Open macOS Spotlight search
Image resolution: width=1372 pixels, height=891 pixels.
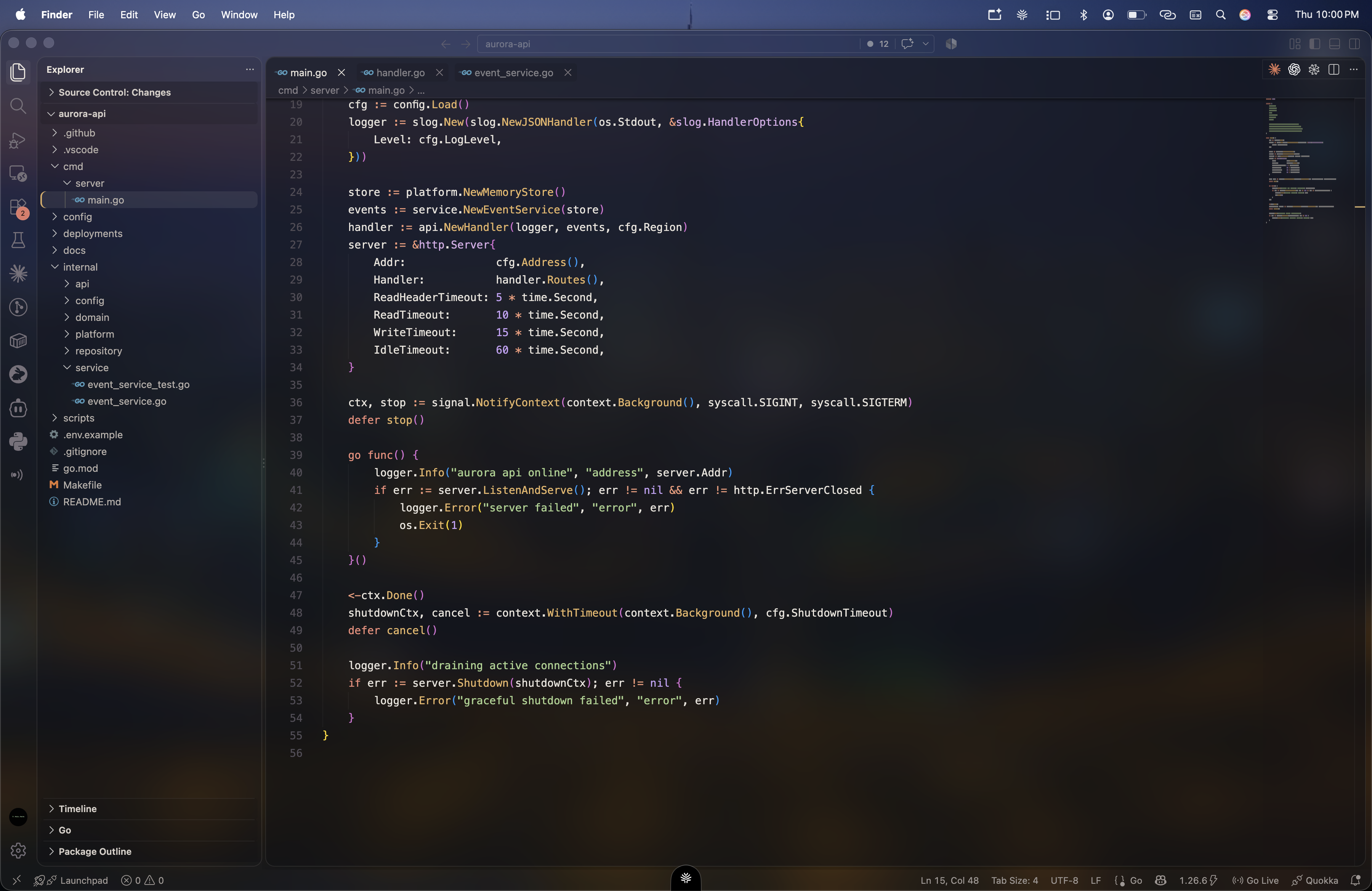tap(1220, 15)
